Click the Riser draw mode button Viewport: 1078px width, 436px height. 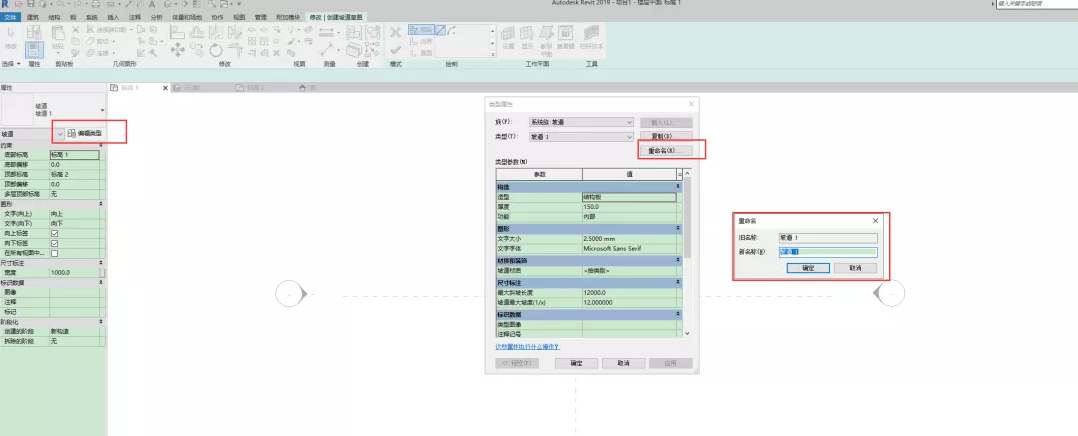pyautogui.click(x=421, y=52)
